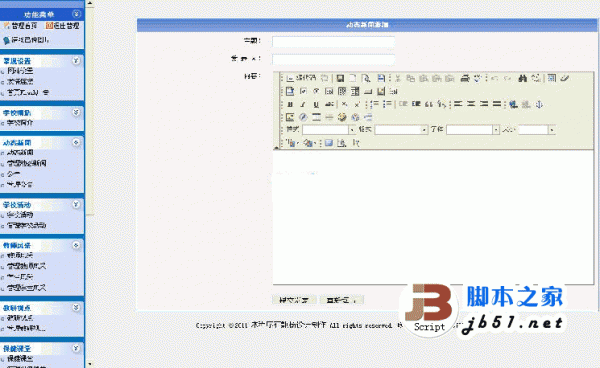Insert a Smiley emoticon
The image size is (600, 368).
pyautogui.click(x=342, y=117)
